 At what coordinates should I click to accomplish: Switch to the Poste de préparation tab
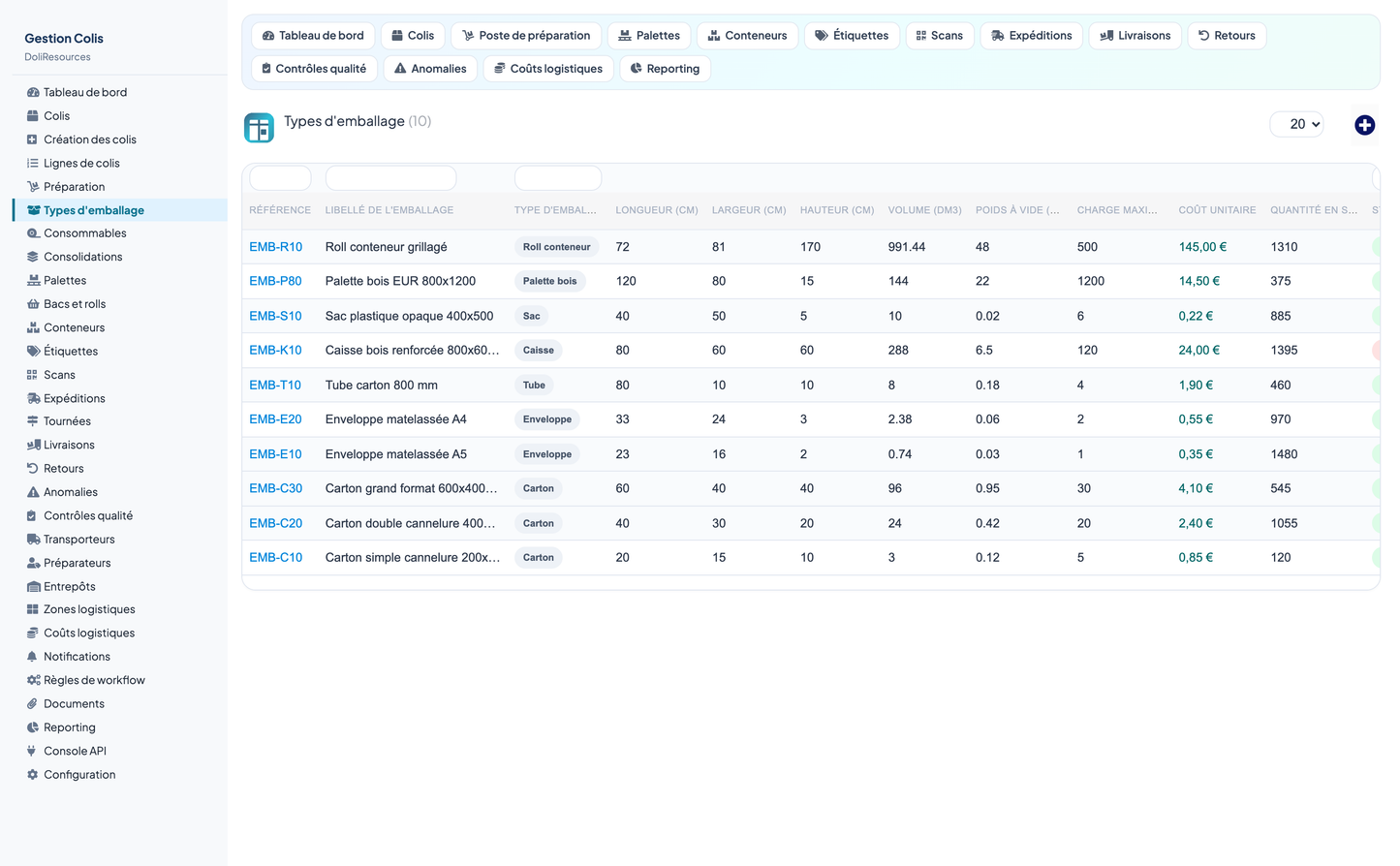tap(526, 36)
